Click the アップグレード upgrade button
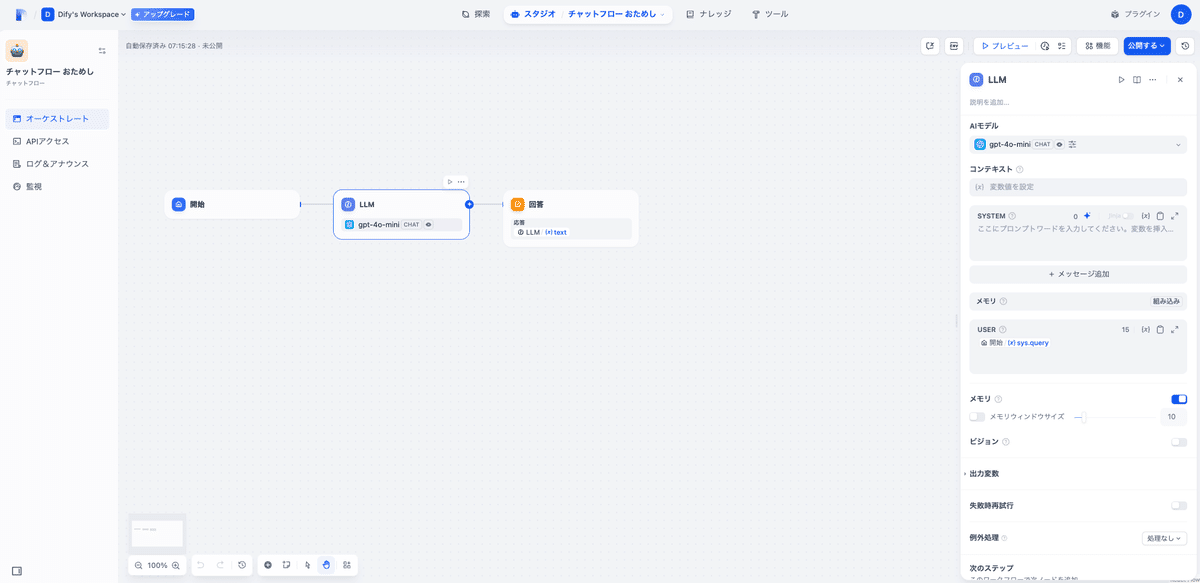The width and height of the screenshot is (1200, 583). (x=163, y=15)
